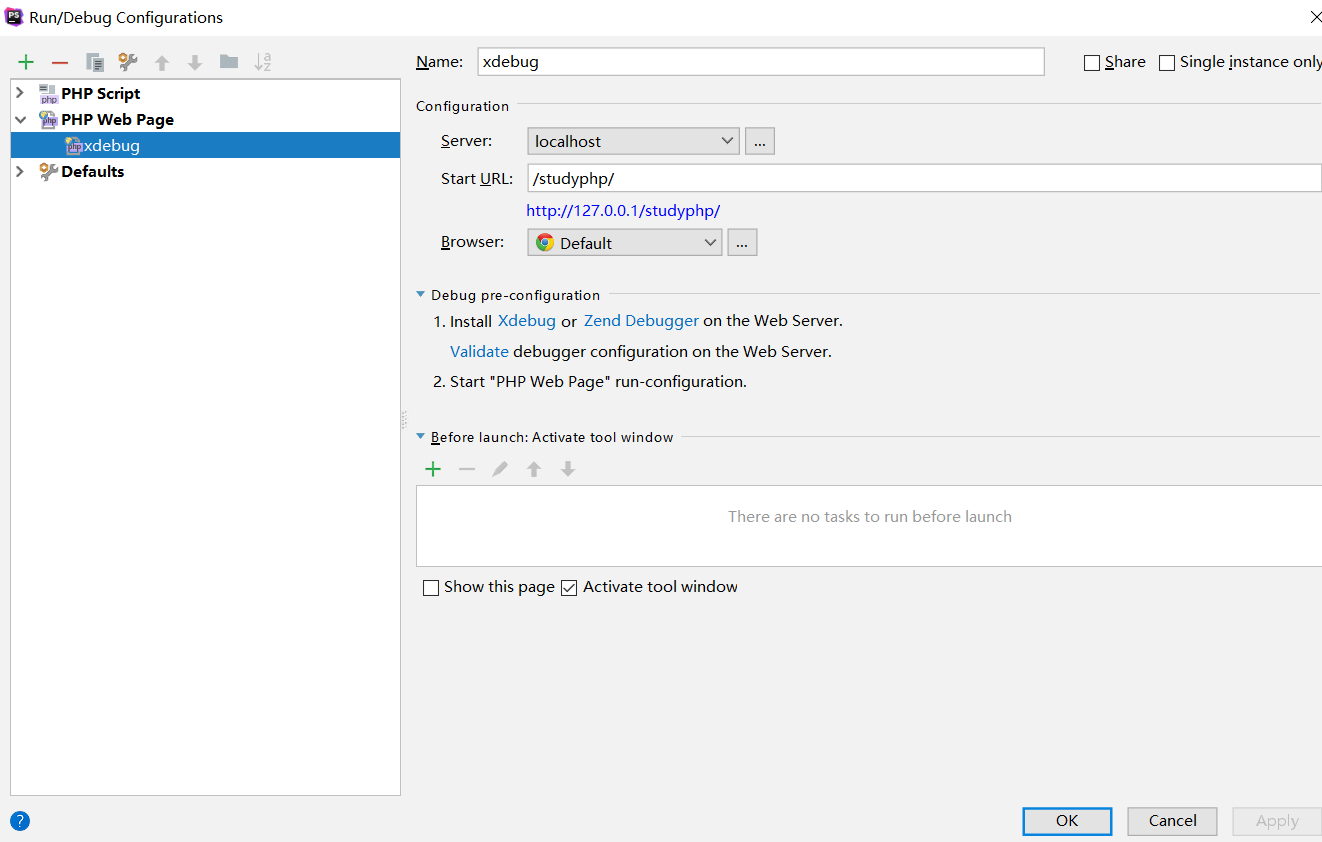1322x842 pixels.
Task: Open the Browser dropdown showing Default
Action: pos(625,242)
